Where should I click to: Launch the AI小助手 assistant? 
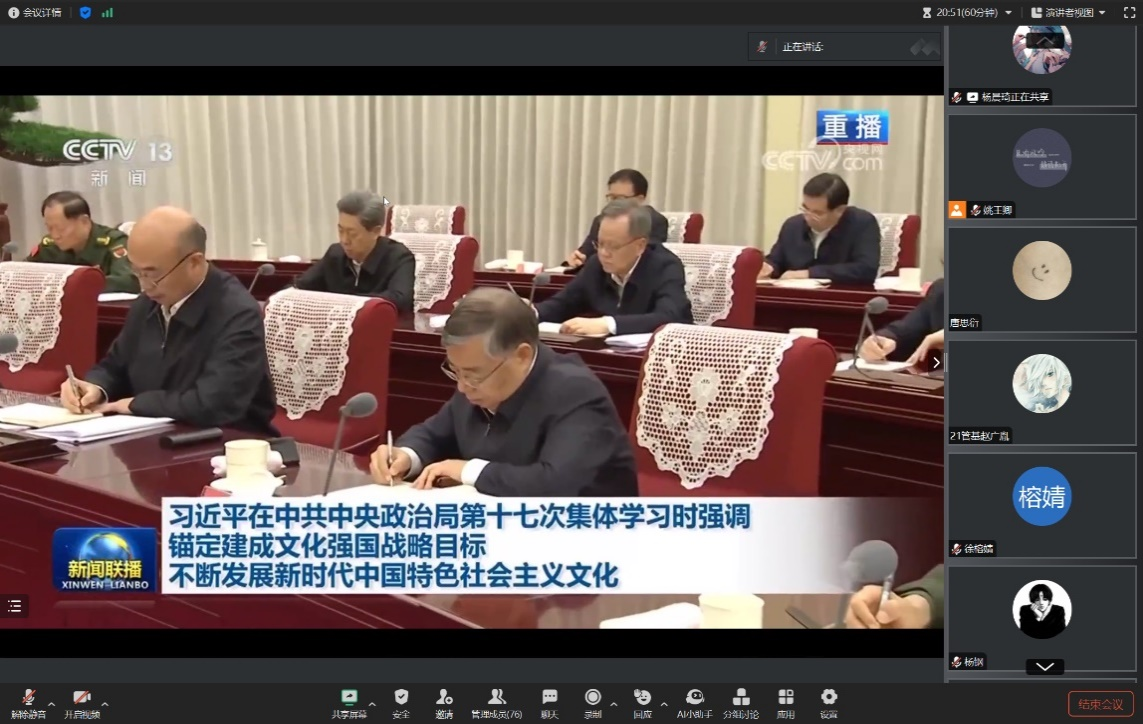point(694,701)
